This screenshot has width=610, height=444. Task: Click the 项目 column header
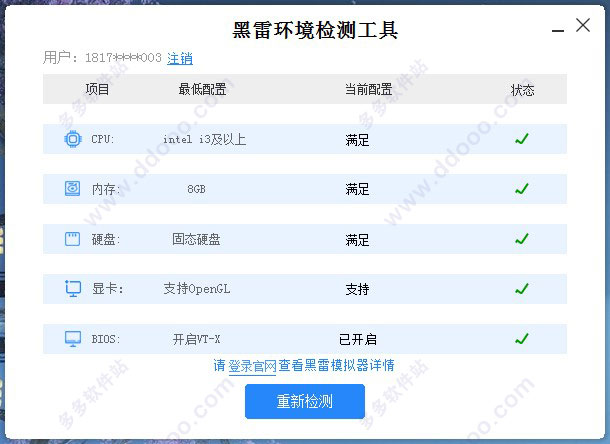pyautogui.click(x=97, y=89)
